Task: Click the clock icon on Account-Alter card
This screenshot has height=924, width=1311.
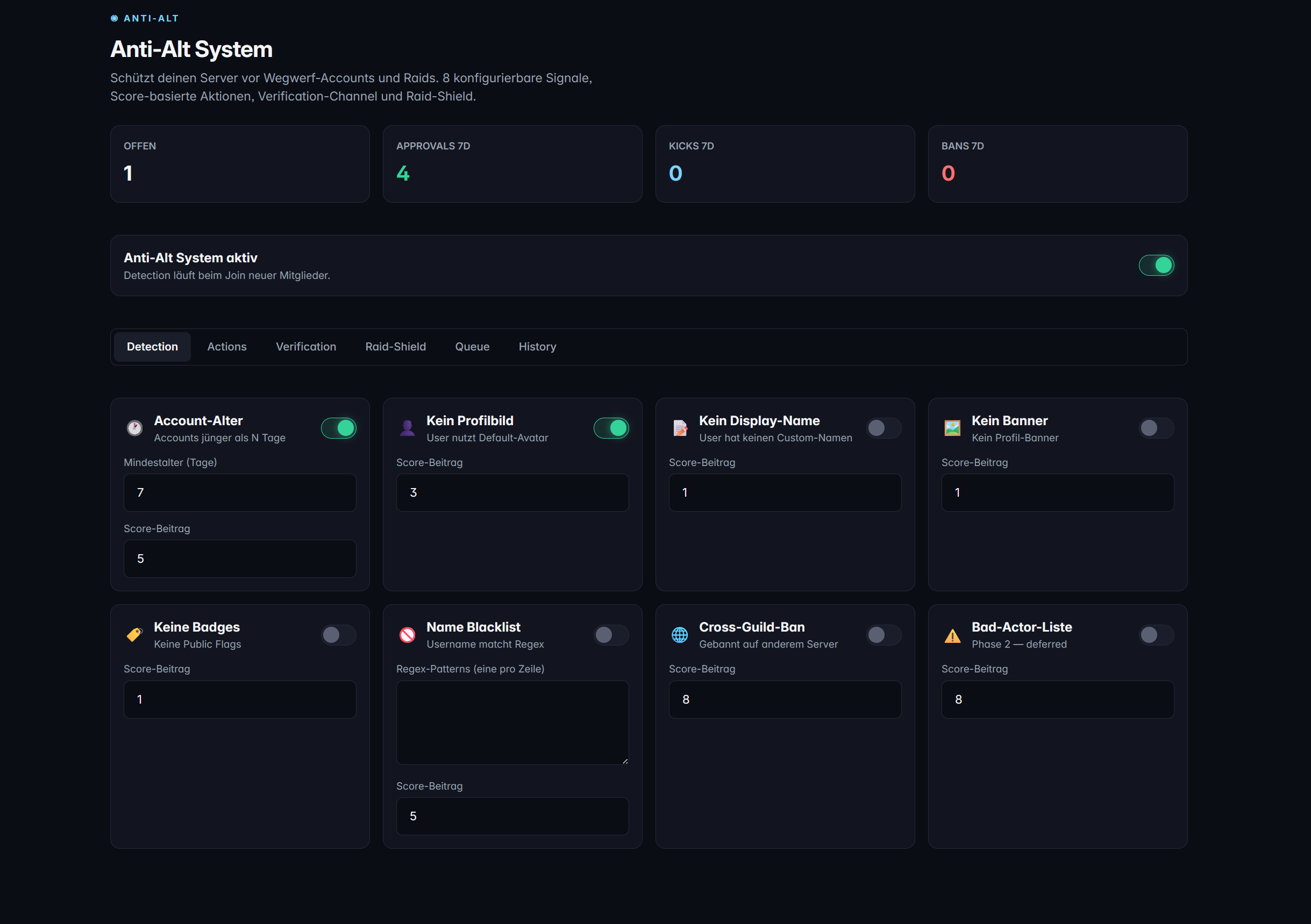Action: [134, 428]
